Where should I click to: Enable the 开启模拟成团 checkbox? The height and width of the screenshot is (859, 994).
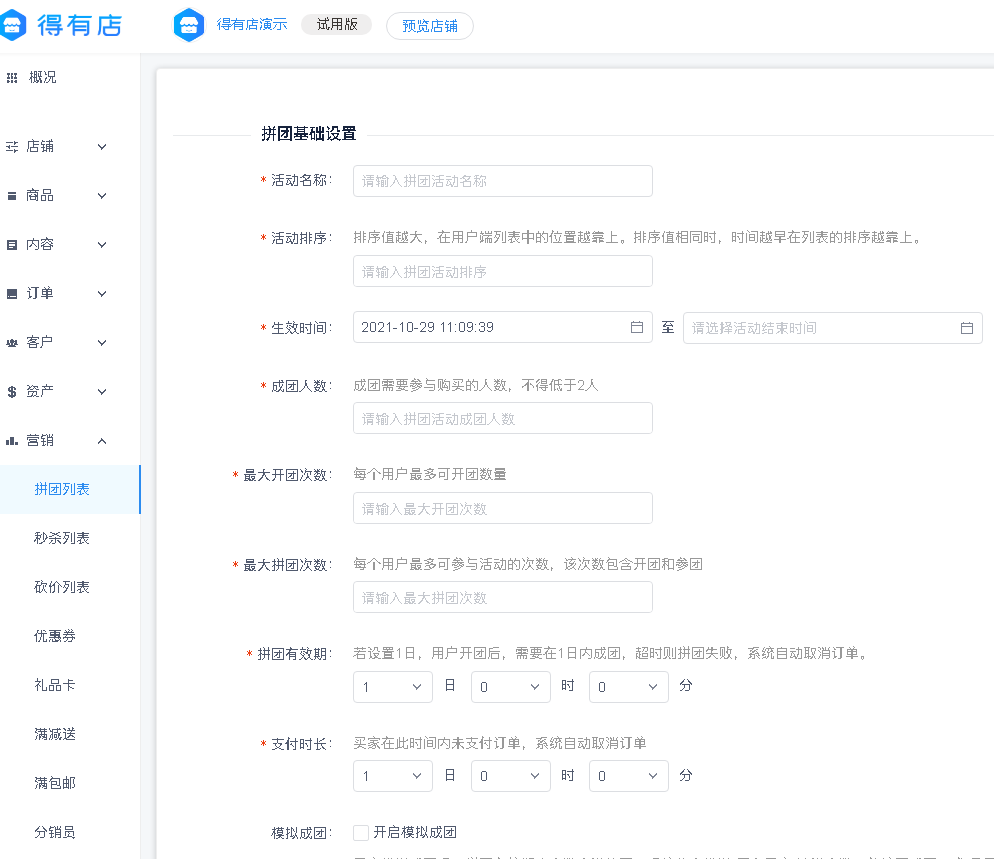[x=361, y=832]
